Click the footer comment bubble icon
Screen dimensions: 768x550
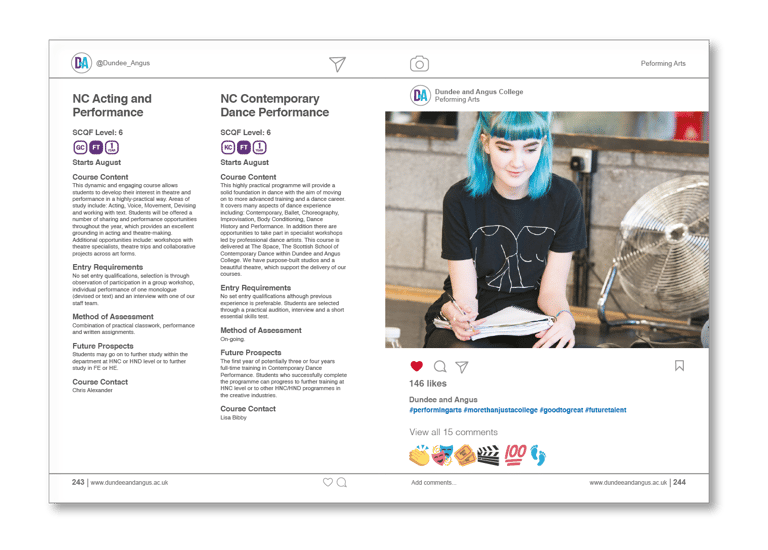(x=342, y=482)
